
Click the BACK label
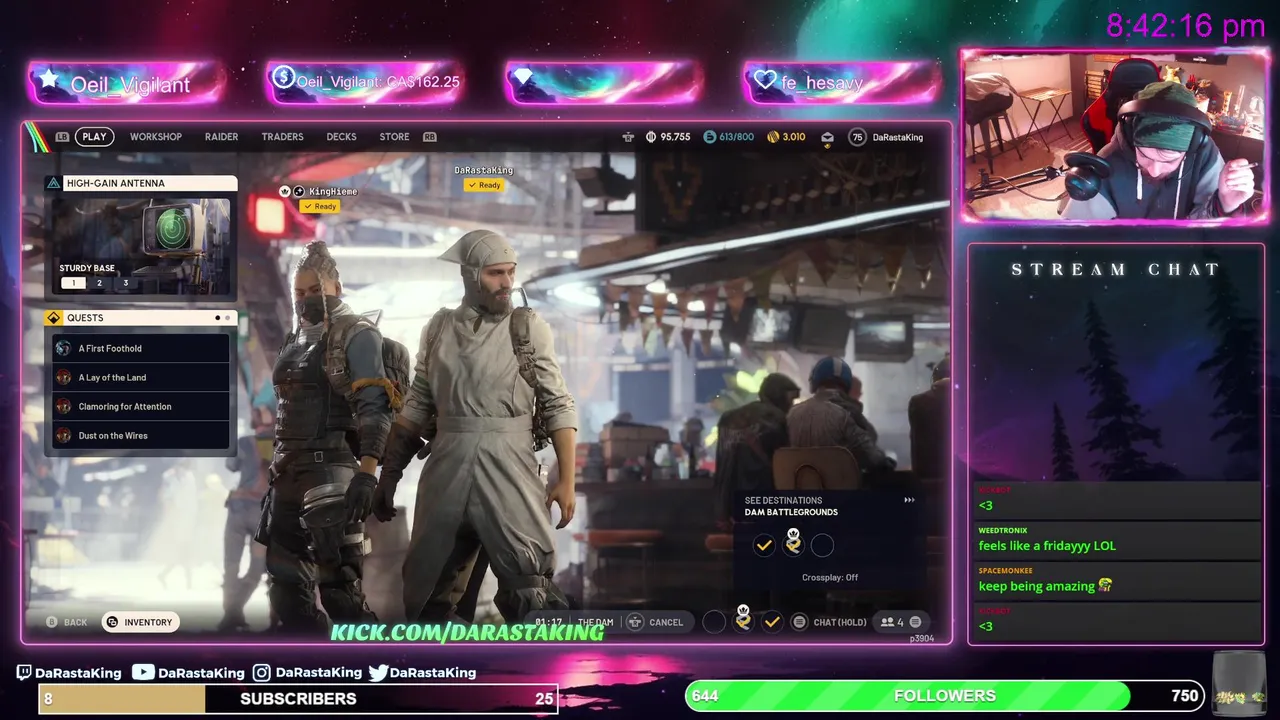[75, 622]
